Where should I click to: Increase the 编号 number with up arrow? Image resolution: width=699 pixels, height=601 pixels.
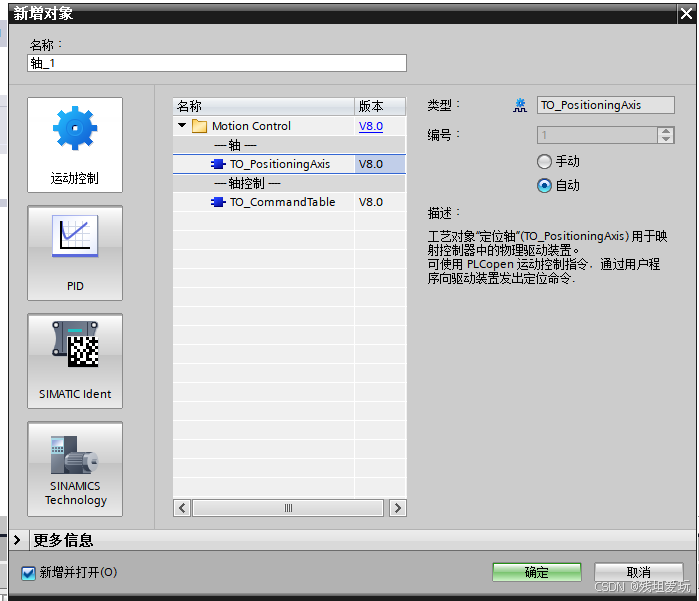666,131
